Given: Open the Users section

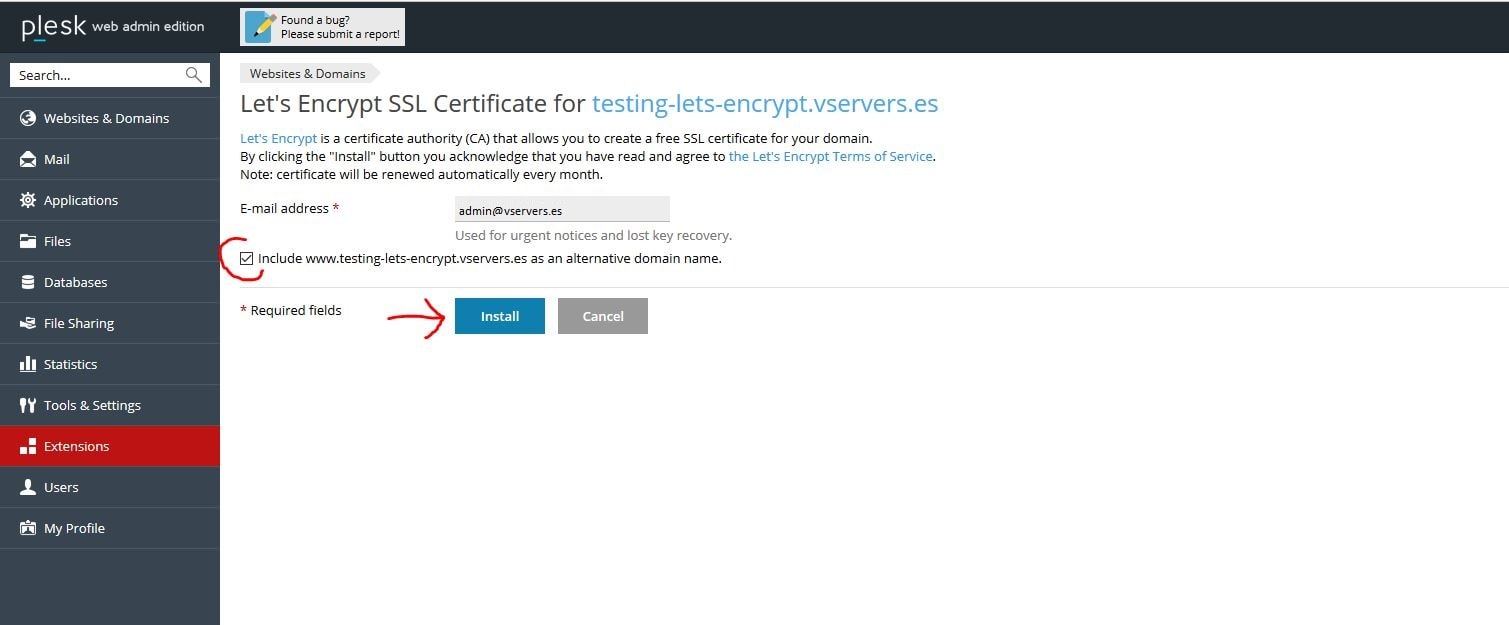Looking at the screenshot, I should (x=109, y=487).
